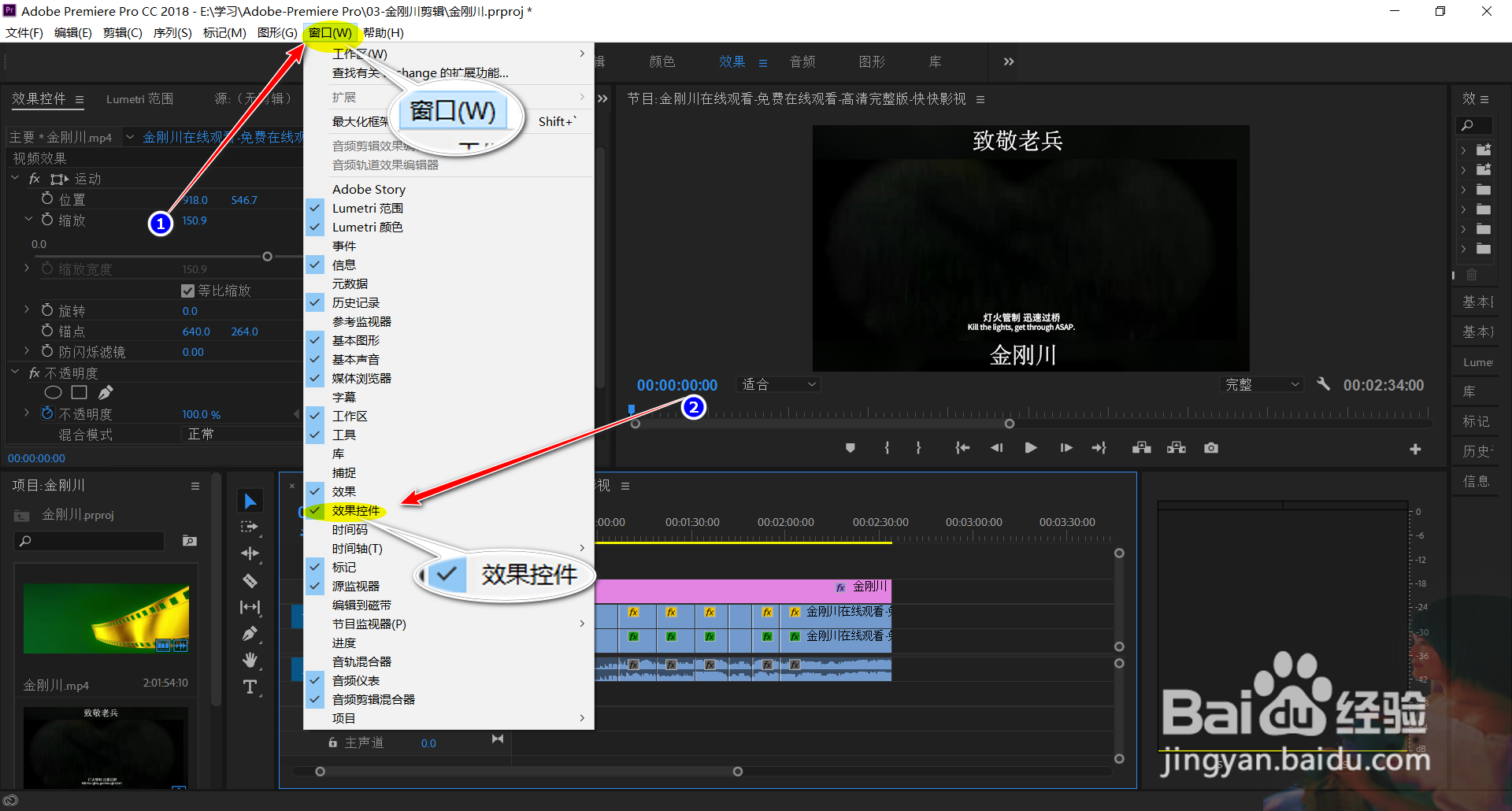
Task: Switch to Lumetri 范围 panel tab
Action: pyautogui.click(x=139, y=98)
